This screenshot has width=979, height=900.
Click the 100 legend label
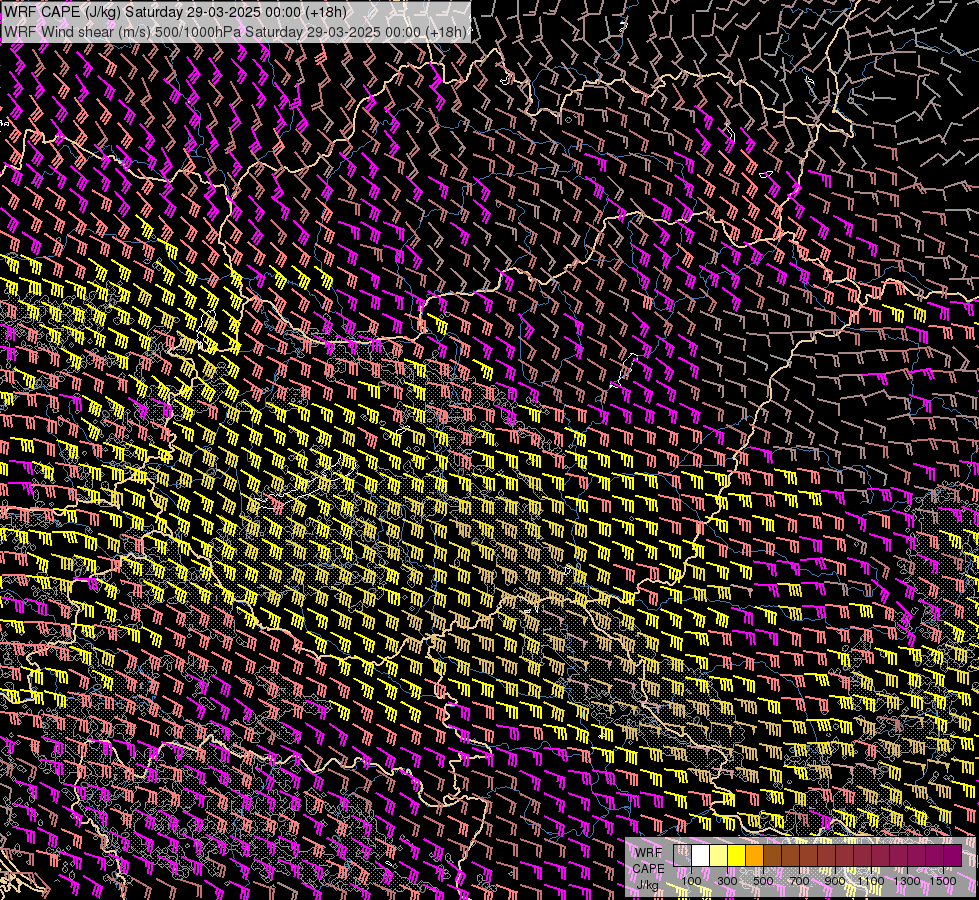click(691, 881)
